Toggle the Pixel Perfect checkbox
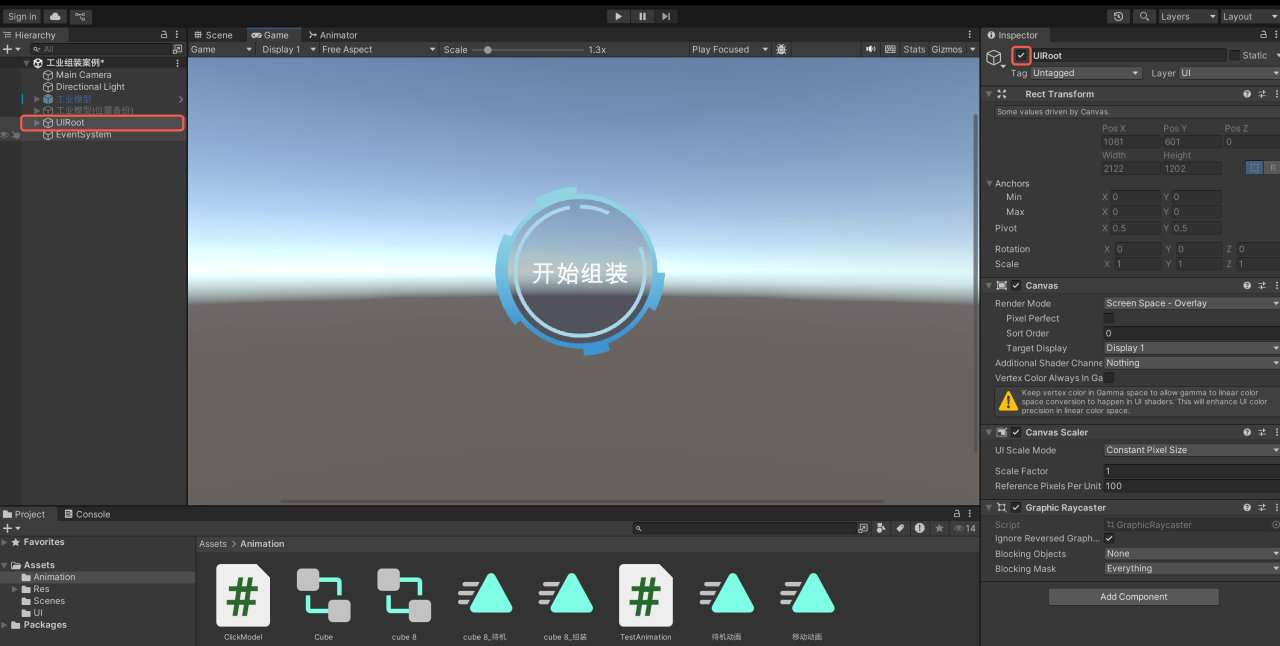The width and height of the screenshot is (1280, 646). [1109, 318]
